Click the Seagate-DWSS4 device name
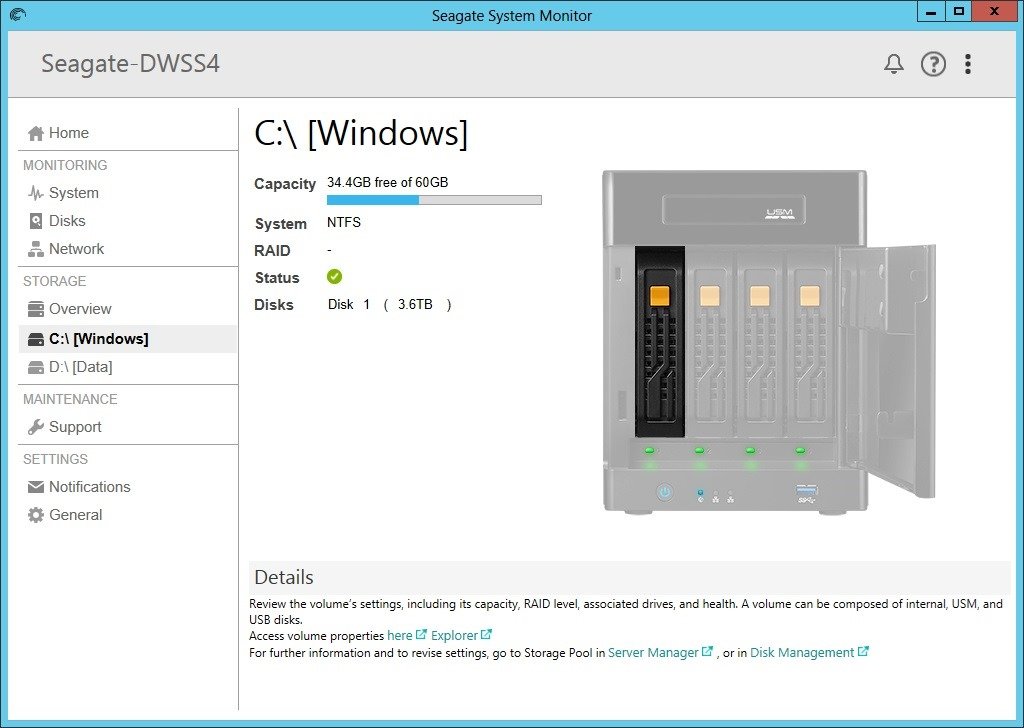The height and width of the screenshot is (728, 1024). (x=131, y=64)
